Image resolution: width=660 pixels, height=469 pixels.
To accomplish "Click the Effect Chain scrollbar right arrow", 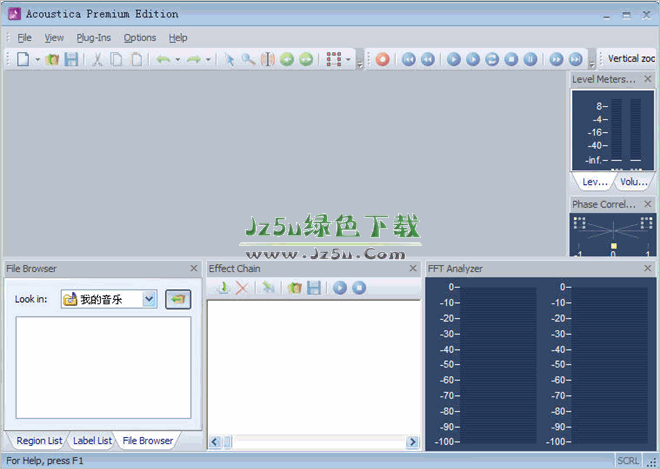I will [412, 442].
